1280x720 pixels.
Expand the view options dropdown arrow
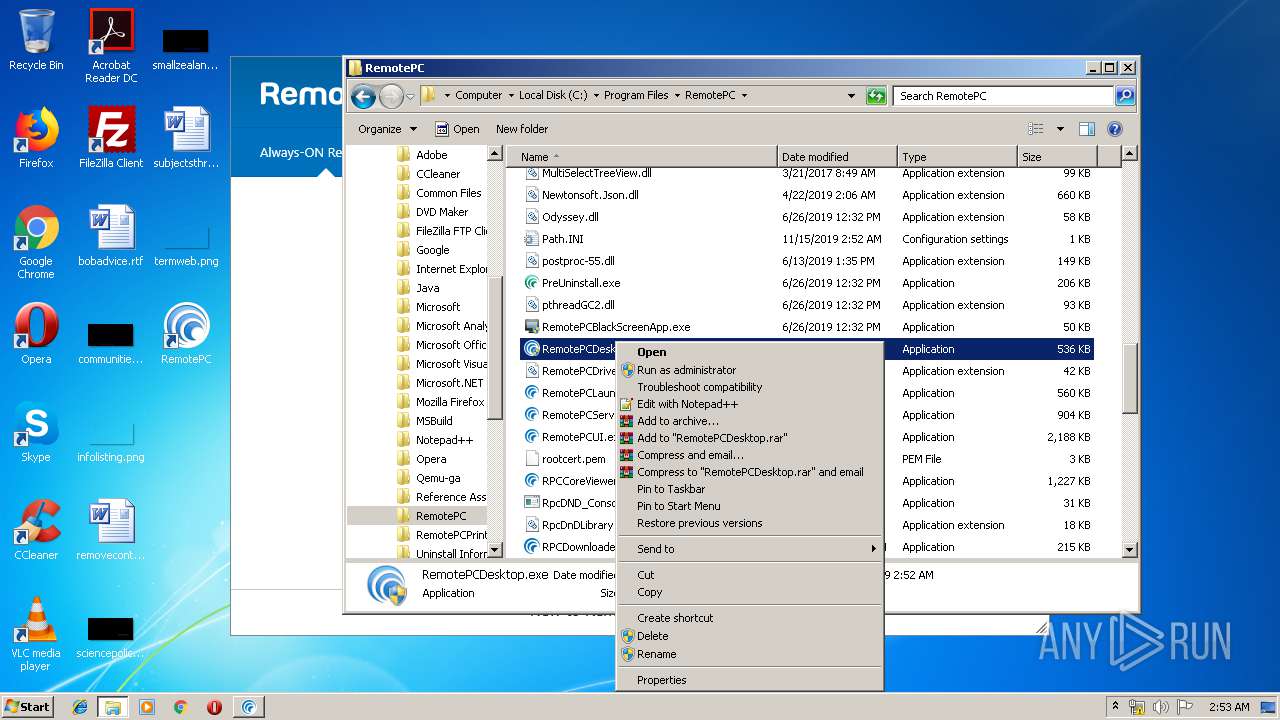tap(1060, 129)
